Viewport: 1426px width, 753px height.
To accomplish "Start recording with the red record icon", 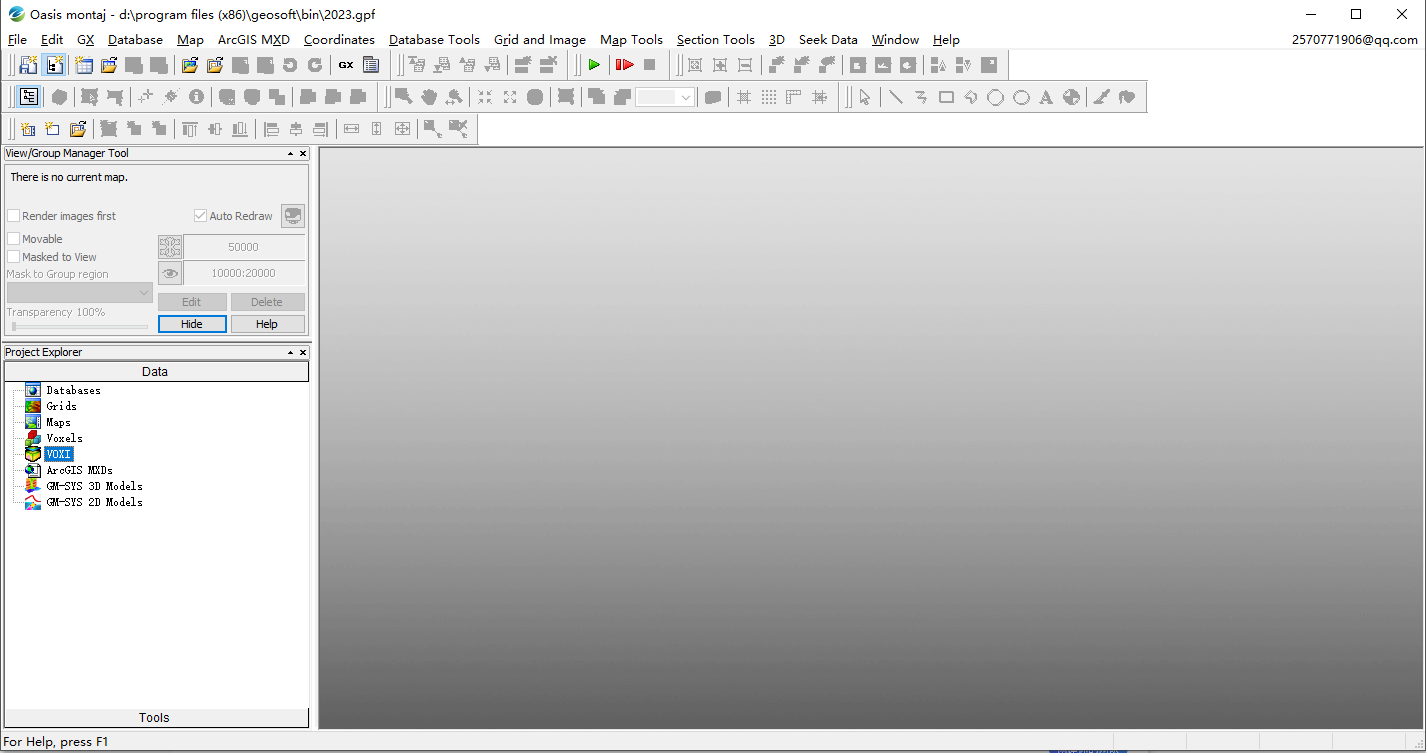I will point(624,65).
